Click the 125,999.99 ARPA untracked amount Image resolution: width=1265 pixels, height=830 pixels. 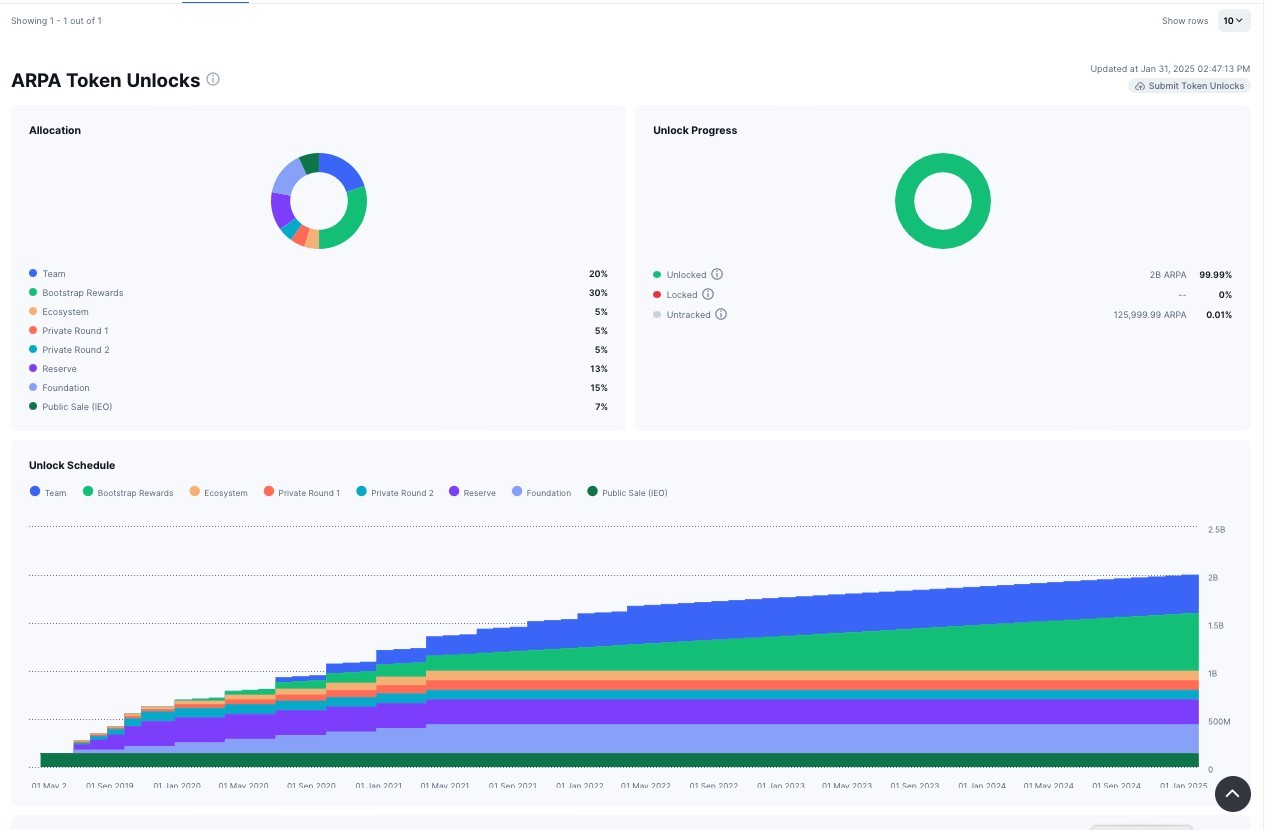pos(1150,315)
